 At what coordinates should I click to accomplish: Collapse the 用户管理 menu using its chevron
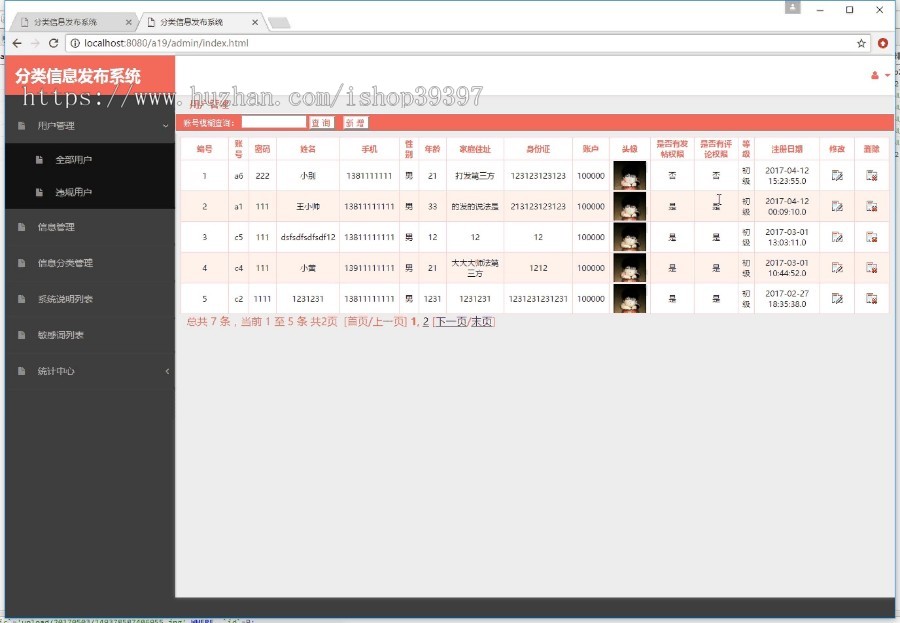pyautogui.click(x=165, y=126)
